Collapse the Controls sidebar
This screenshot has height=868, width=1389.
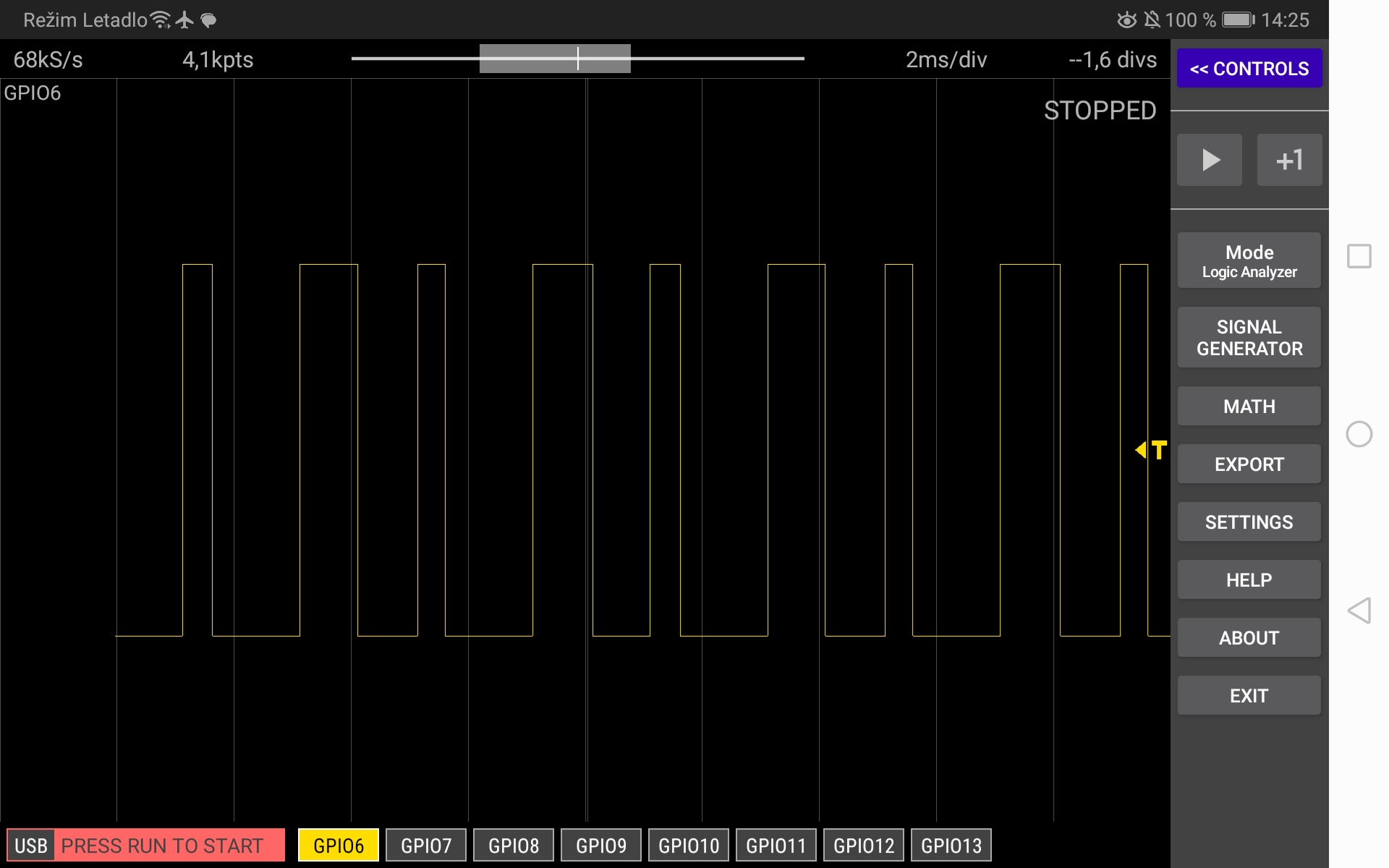(1249, 68)
